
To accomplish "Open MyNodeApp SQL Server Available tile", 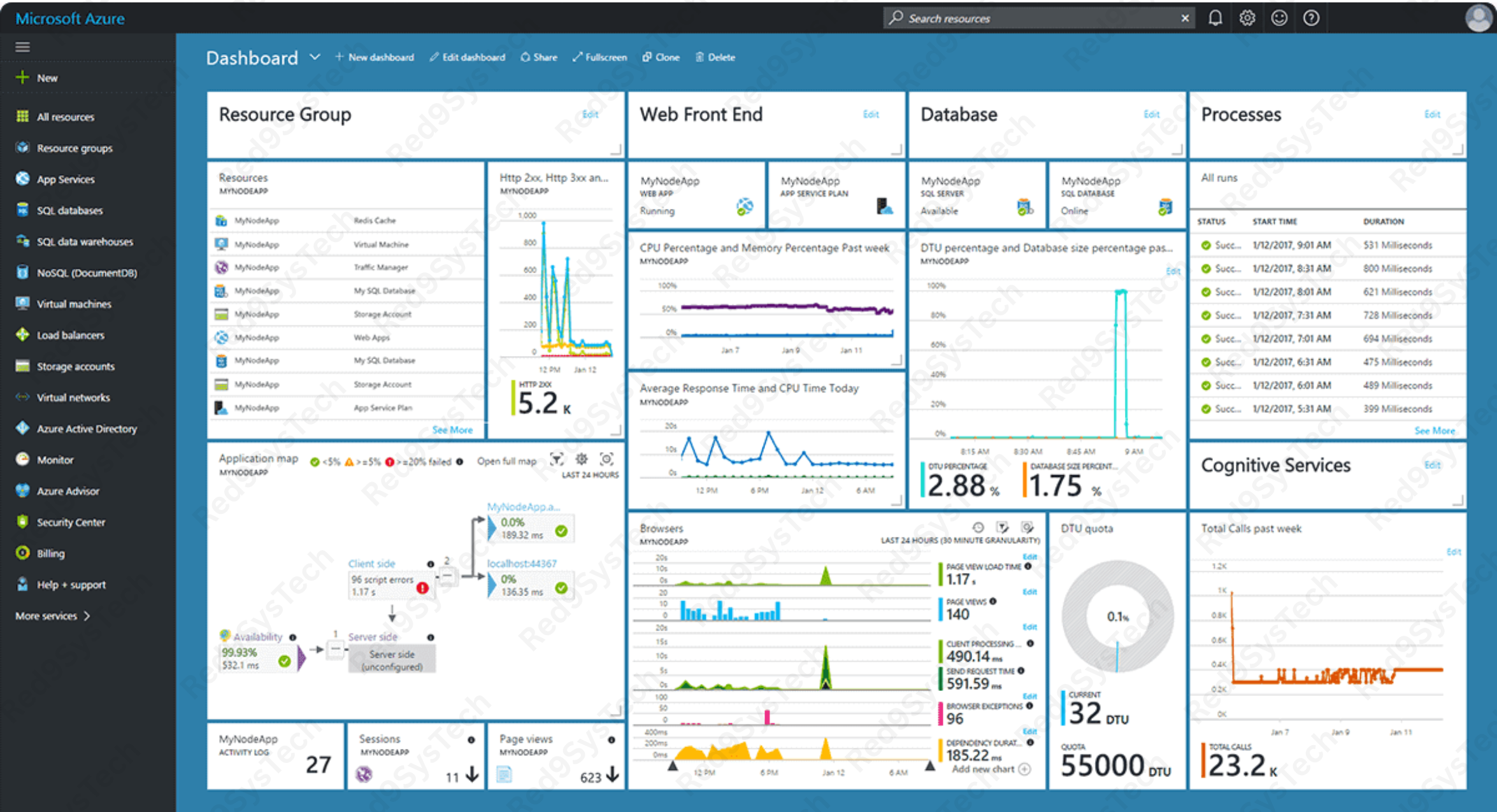I will coord(977,196).
